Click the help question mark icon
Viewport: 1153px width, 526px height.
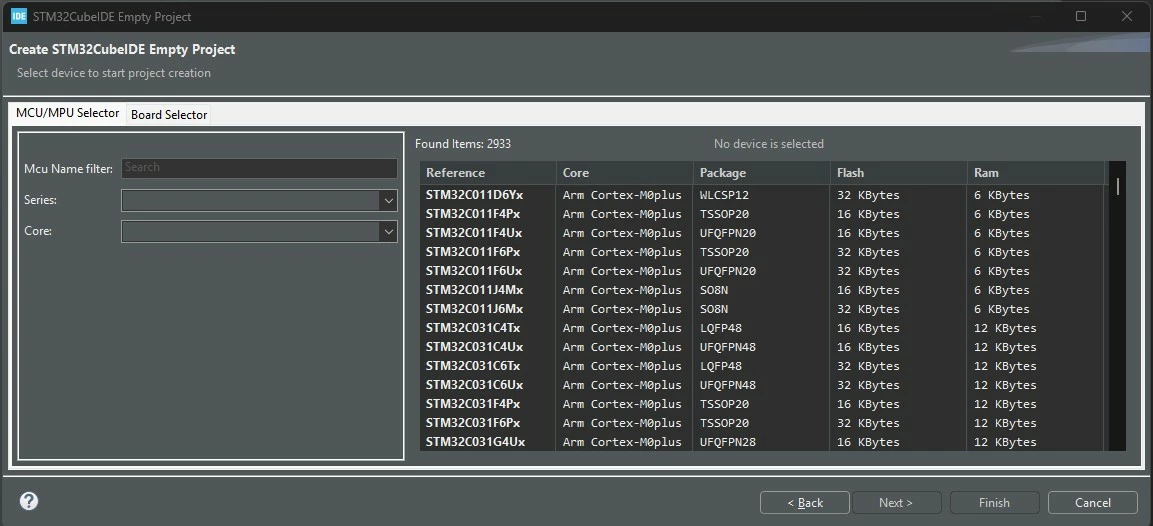[29, 502]
